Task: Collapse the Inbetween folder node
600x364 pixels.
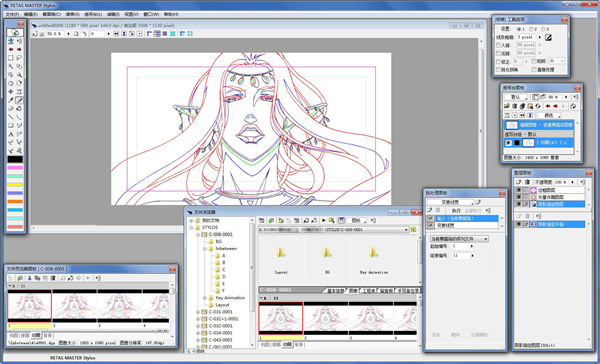Action: [205, 249]
